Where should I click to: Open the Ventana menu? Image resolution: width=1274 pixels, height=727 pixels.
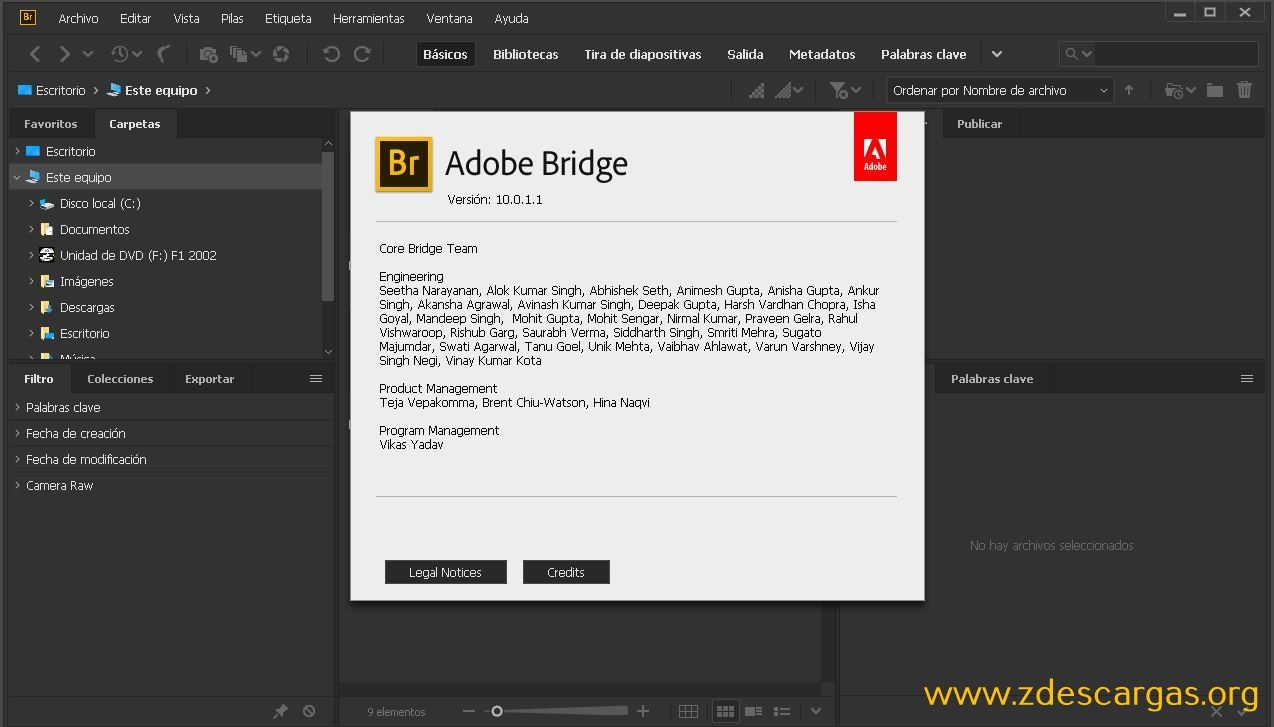point(449,18)
